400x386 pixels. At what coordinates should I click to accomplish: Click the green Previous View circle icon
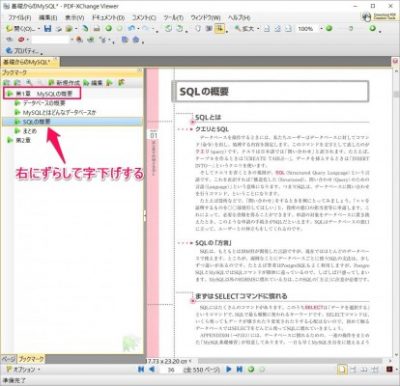[109, 29]
